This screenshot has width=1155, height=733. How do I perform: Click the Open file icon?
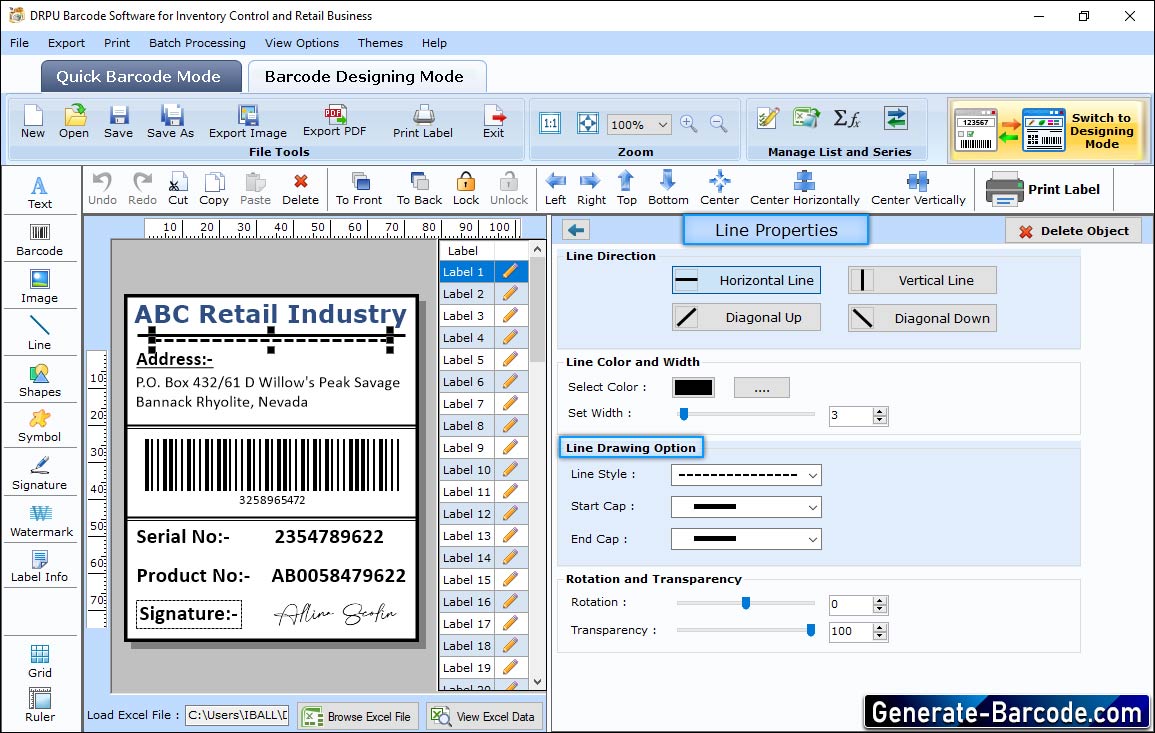(x=74, y=122)
